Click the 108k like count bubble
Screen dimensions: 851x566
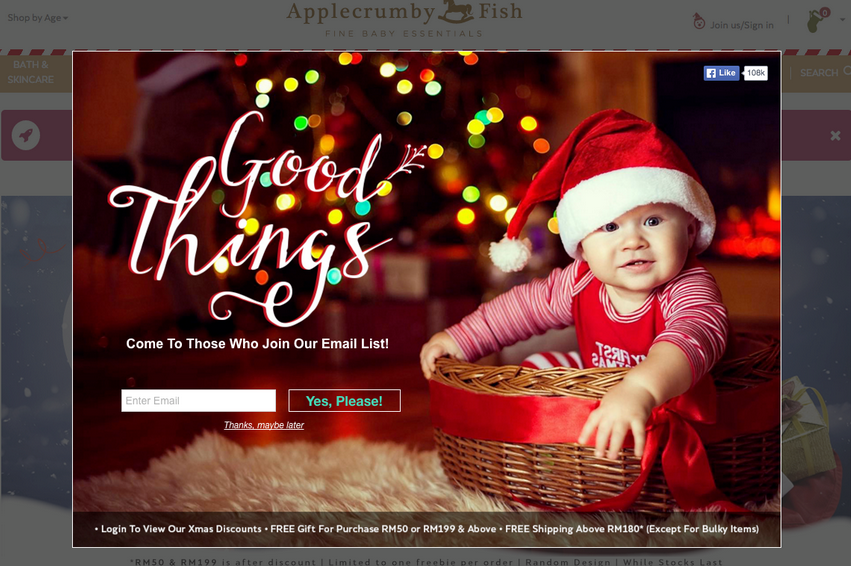click(755, 73)
